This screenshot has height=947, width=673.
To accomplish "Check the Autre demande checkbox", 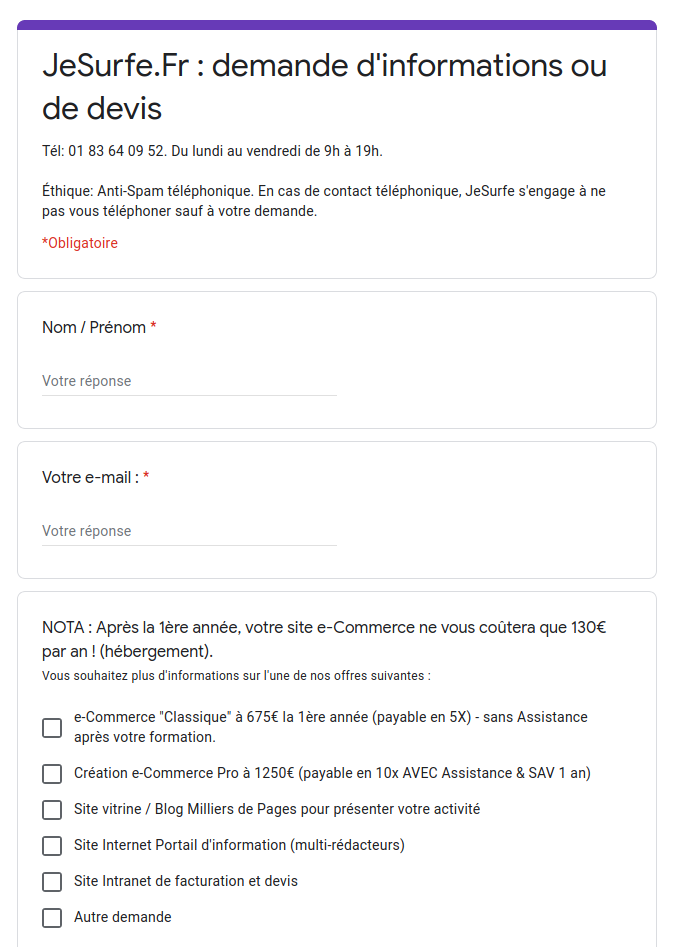I will (x=52, y=918).
